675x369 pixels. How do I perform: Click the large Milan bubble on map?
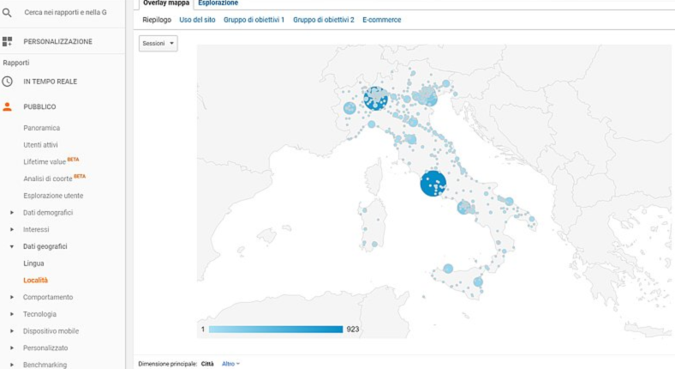pos(376,98)
